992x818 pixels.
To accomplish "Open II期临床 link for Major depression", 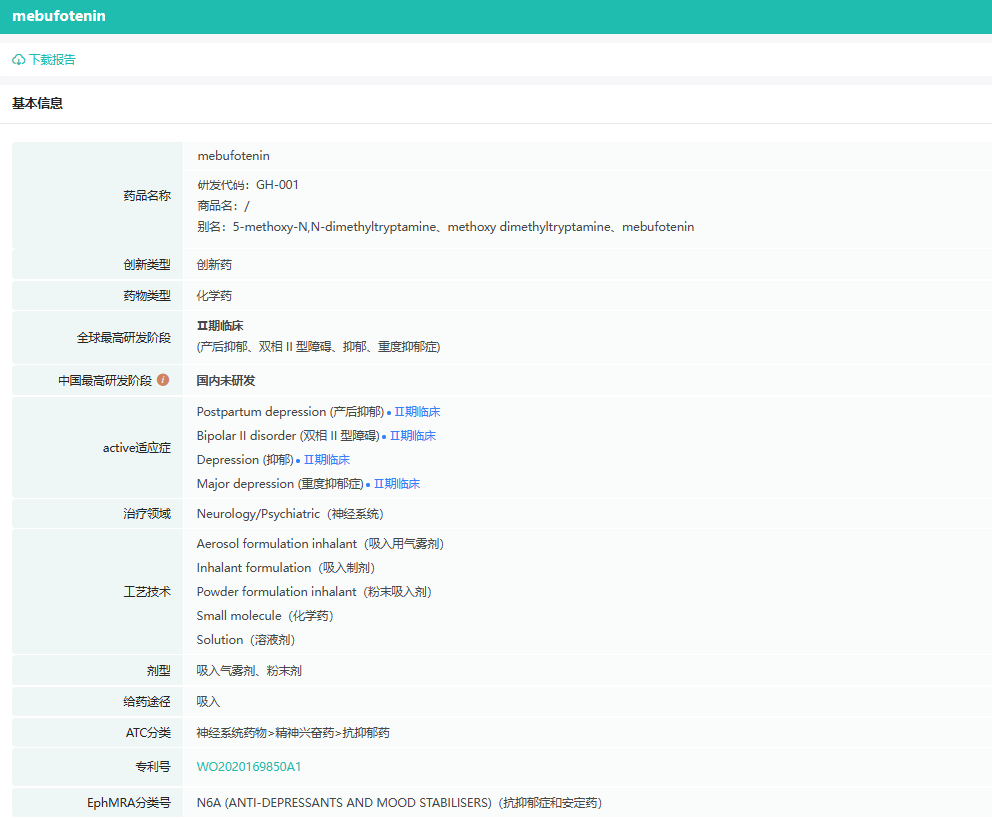I will click(x=396, y=484).
